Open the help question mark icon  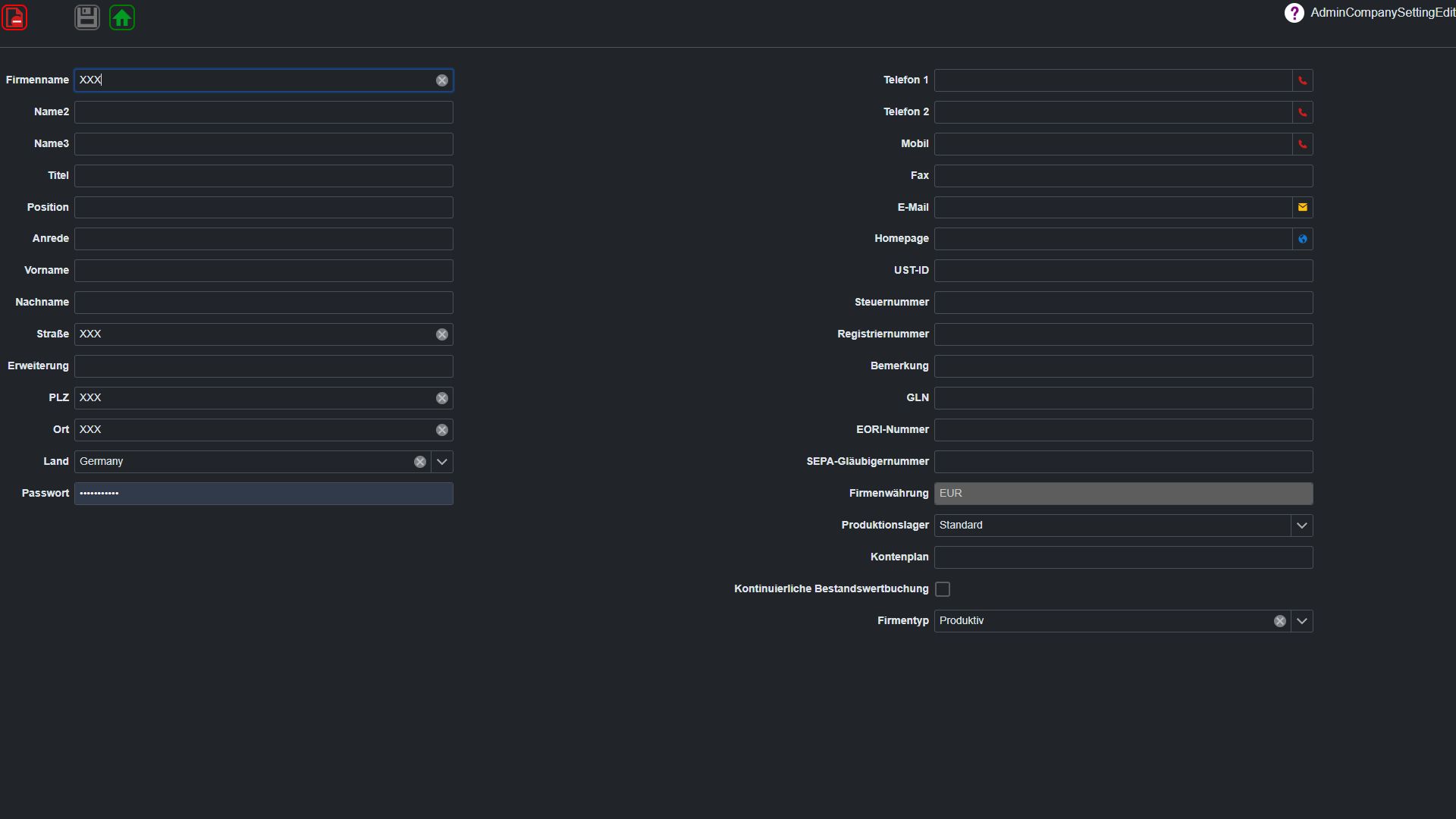tap(1294, 13)
